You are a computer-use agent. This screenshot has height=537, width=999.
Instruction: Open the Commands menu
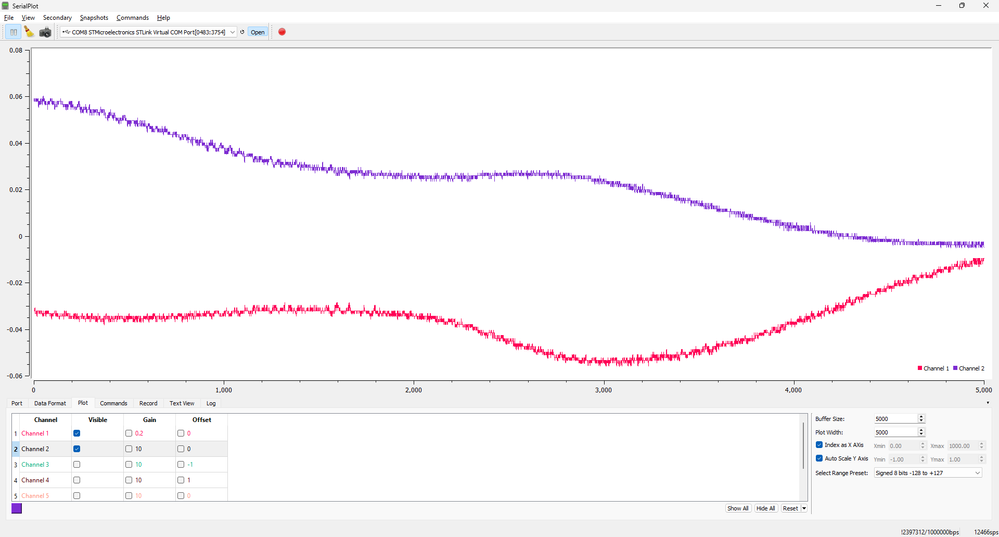coord(133,18)
